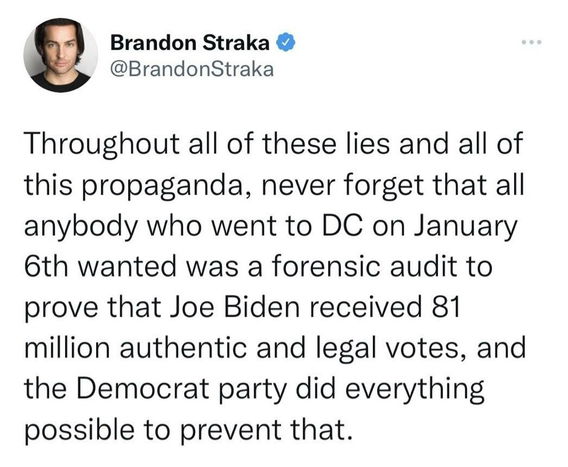This screenshot has width=568, height=467.
Task: Click the display name Brandon Straka
Action: [190, 43]
